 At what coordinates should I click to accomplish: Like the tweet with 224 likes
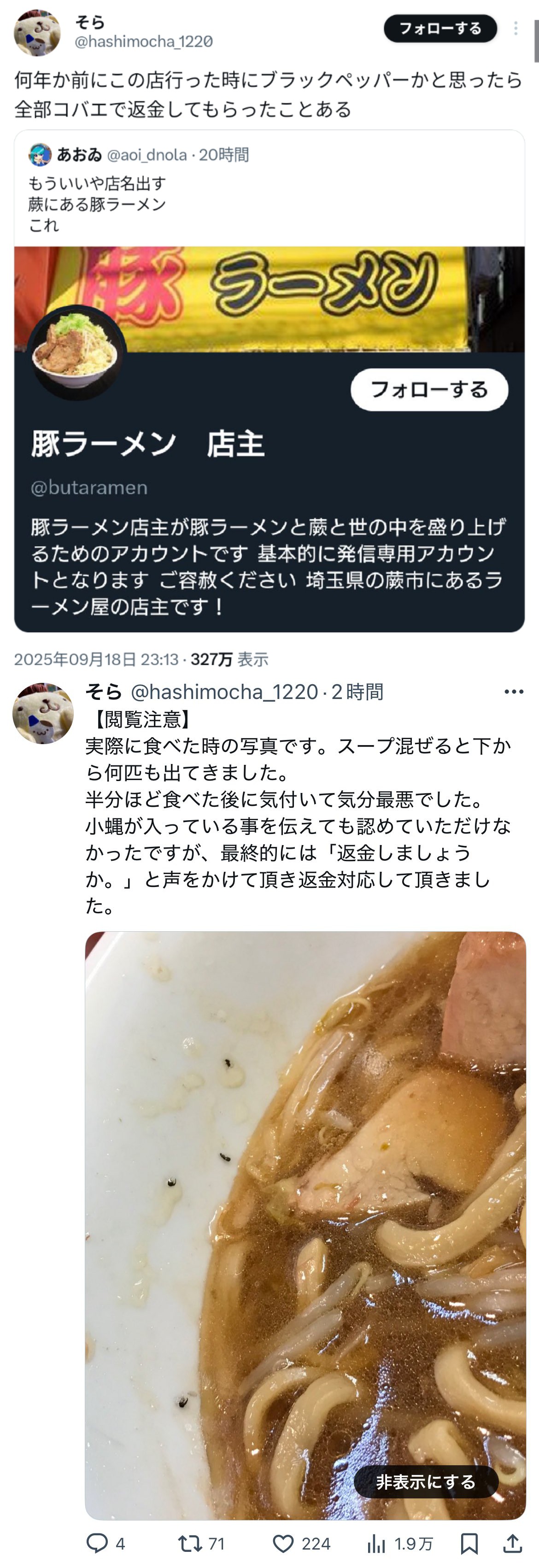click(301, 1543)
